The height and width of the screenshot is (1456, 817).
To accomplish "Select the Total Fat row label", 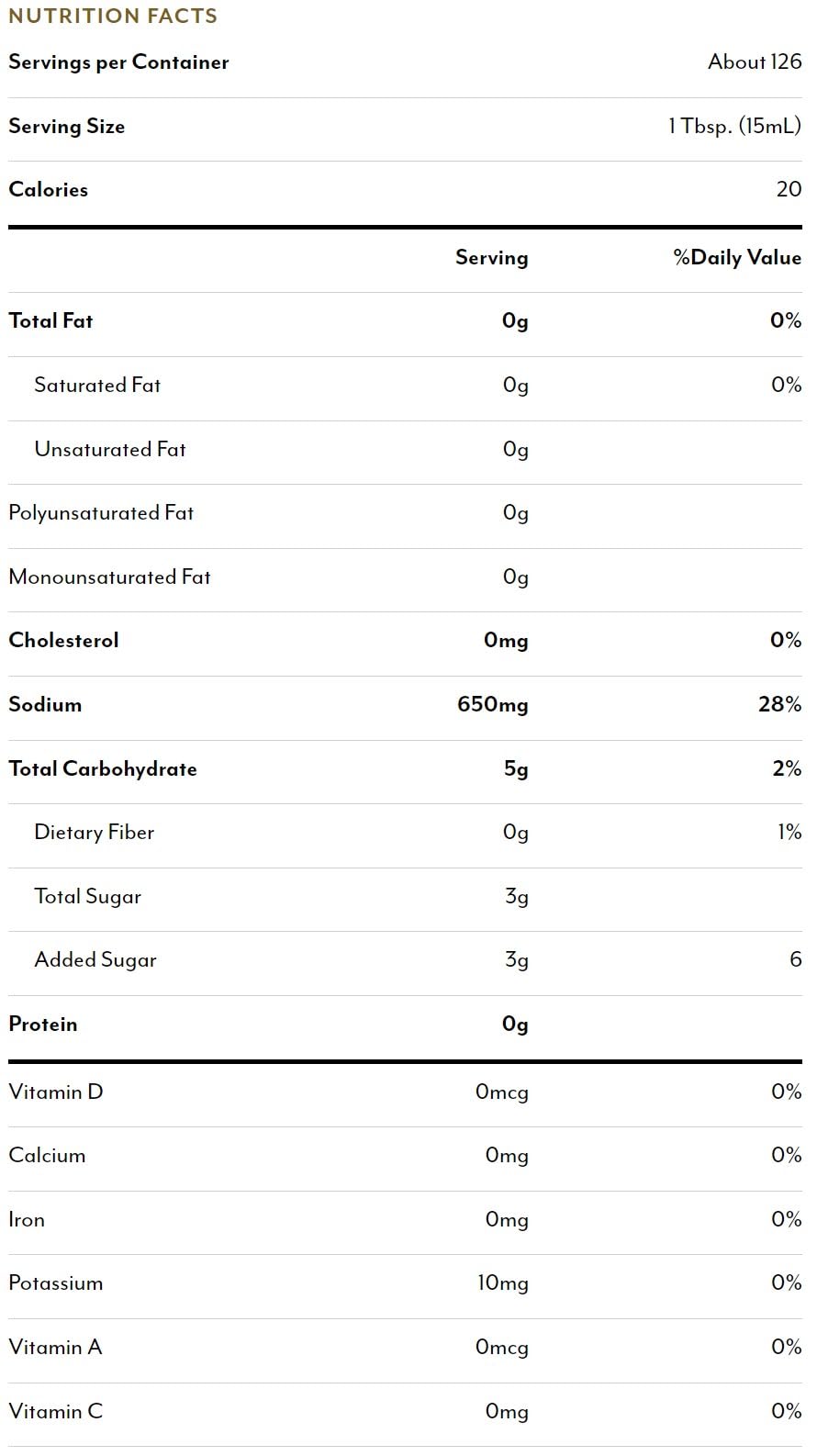I will 50,320.
